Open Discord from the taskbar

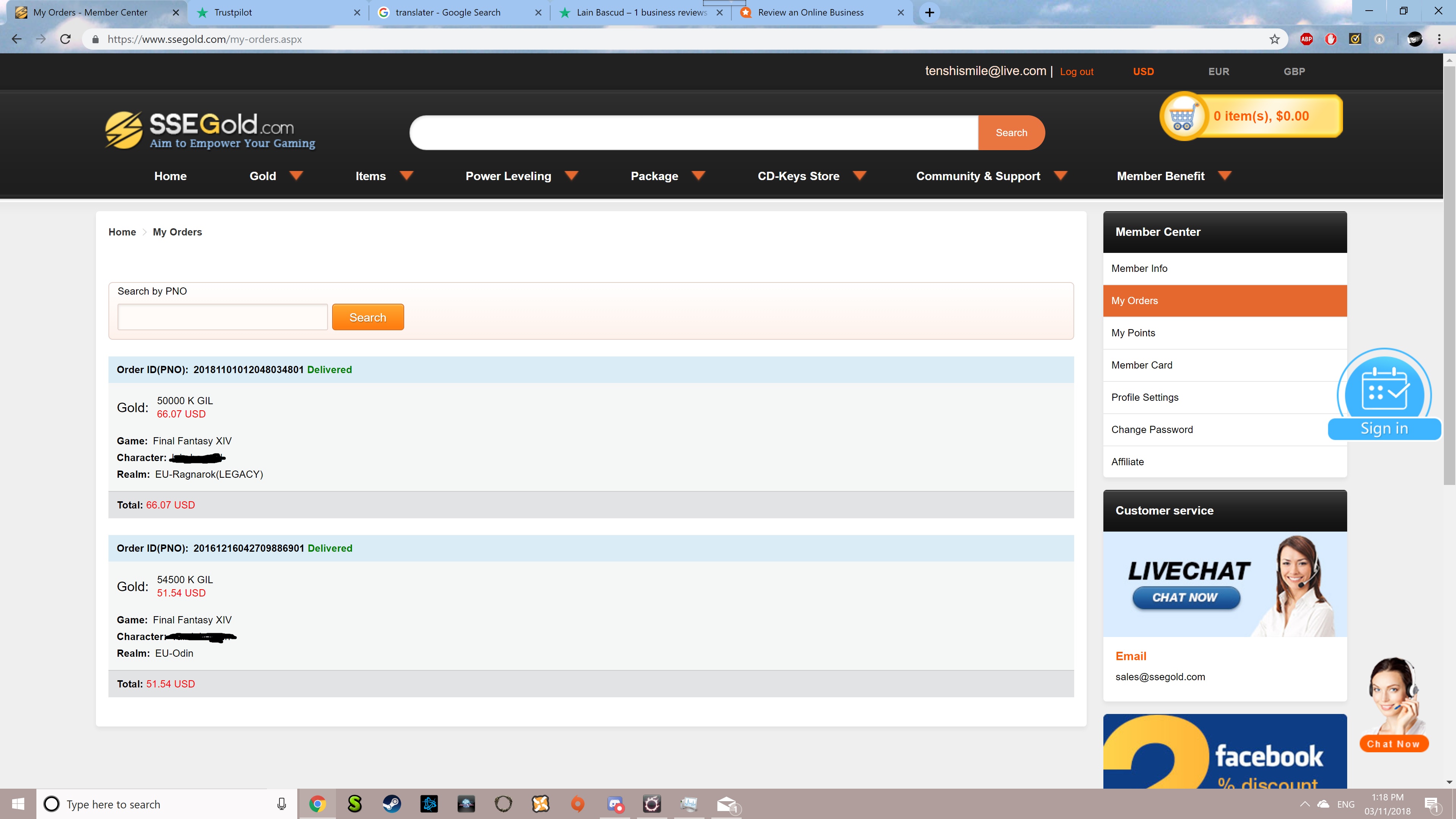point(615,804)
